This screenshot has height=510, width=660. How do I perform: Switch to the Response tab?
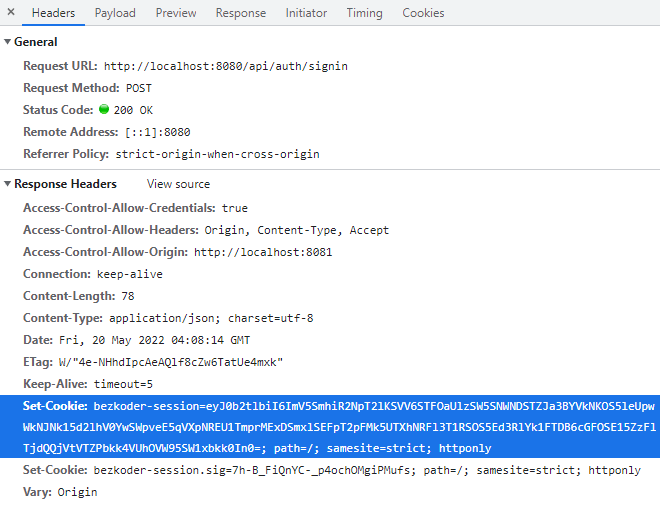click(x=241, y=13)
